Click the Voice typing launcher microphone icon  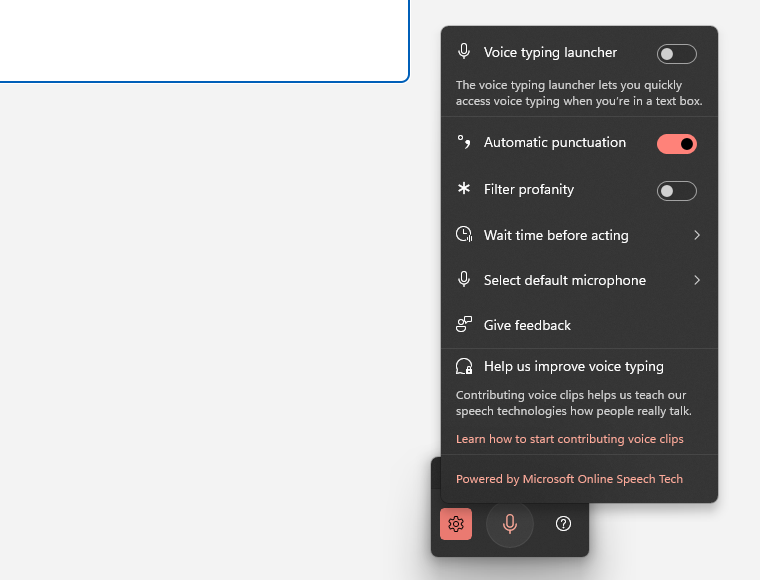(464, 51)
